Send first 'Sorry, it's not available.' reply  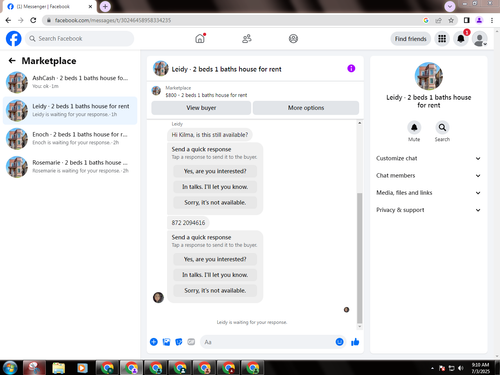pos(215,202)
